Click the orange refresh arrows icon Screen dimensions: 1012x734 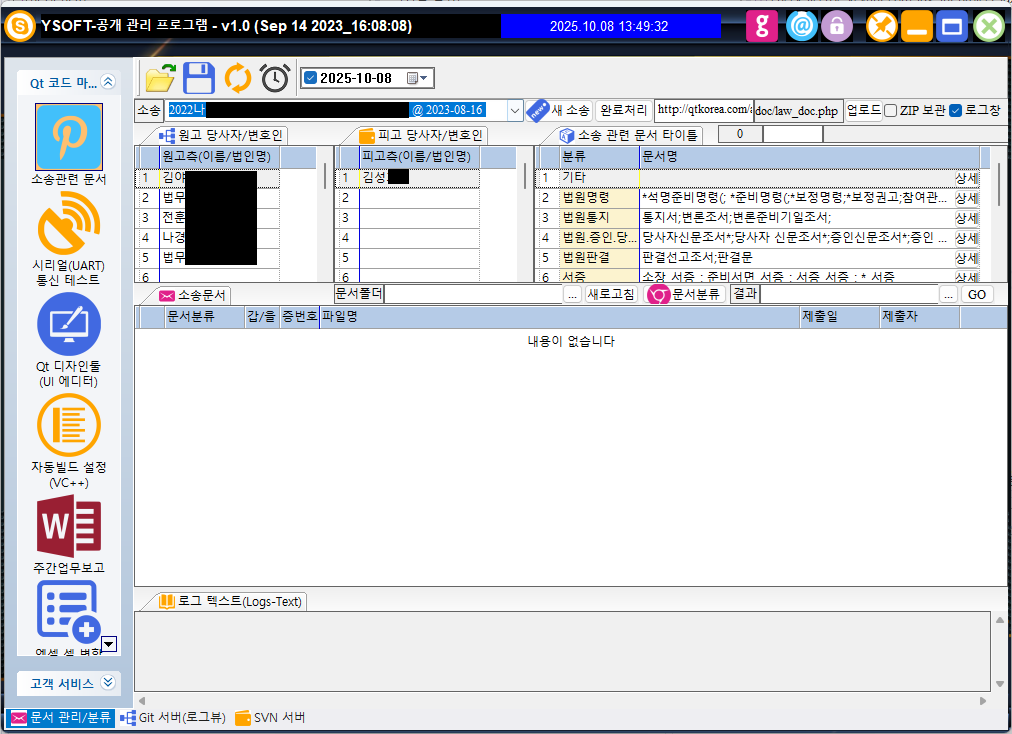[238, 78]
